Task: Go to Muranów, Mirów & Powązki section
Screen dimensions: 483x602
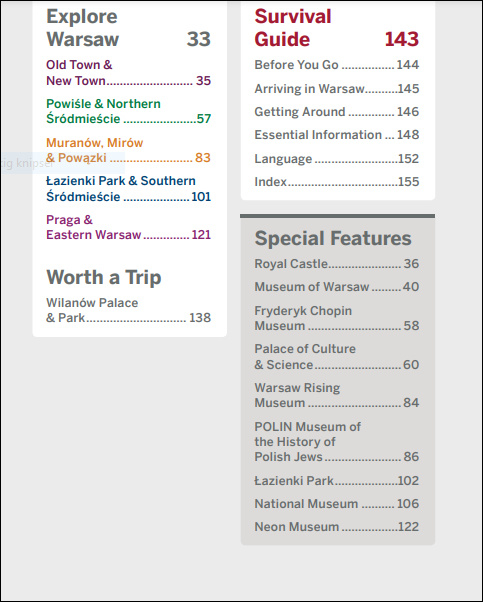Action: [x=128, y=150]
